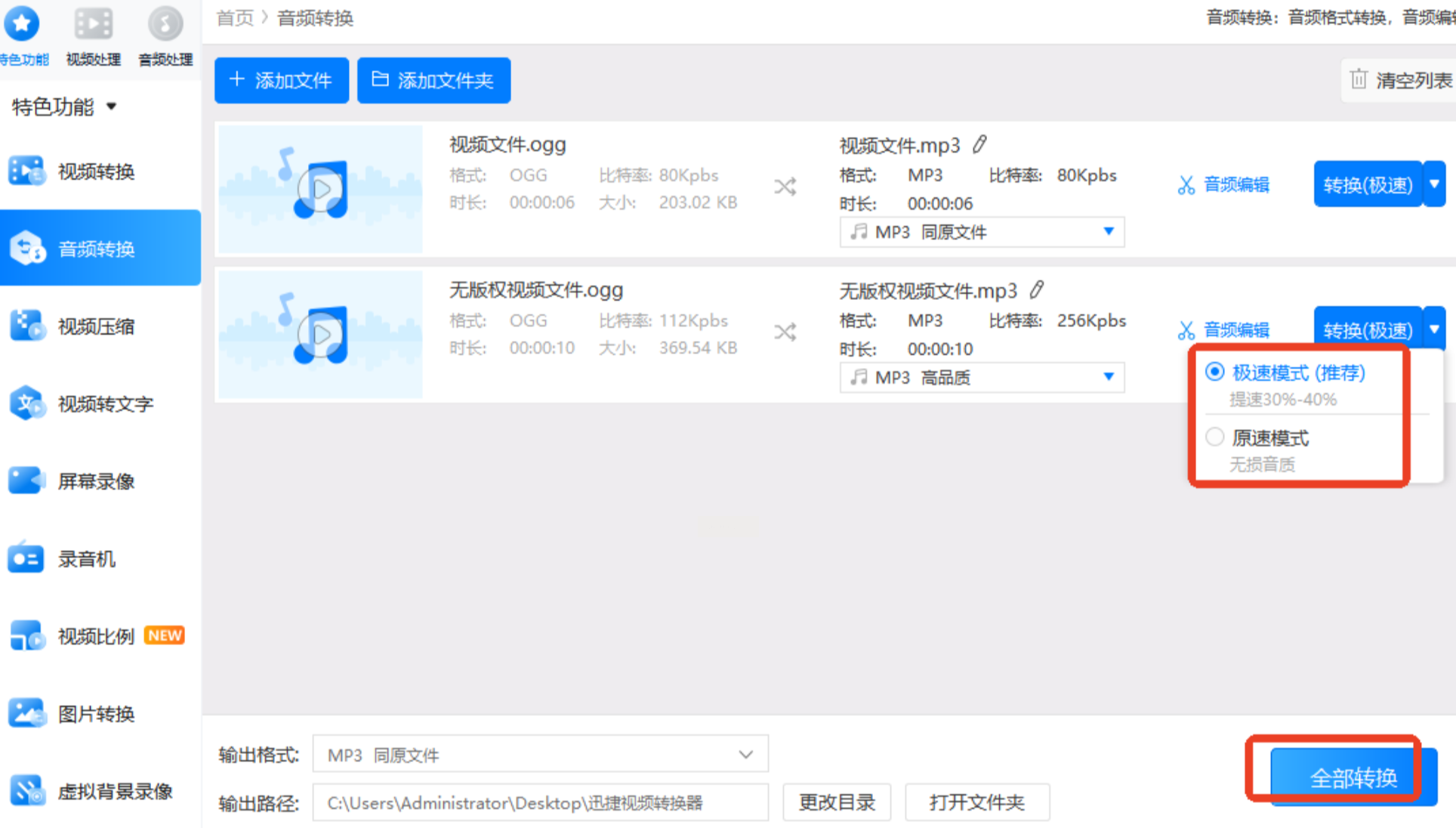Click the 添加文件夹 button
Screen dimensions: 1456x828
pyautogui.click(x=433, y=80)
